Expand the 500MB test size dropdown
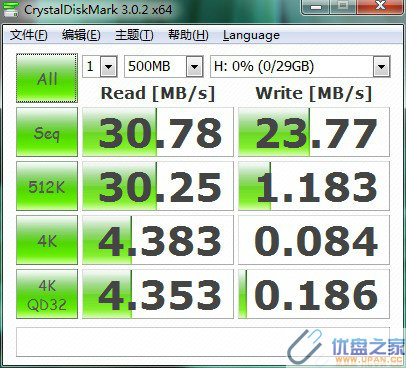 click(x=195, y=66)
